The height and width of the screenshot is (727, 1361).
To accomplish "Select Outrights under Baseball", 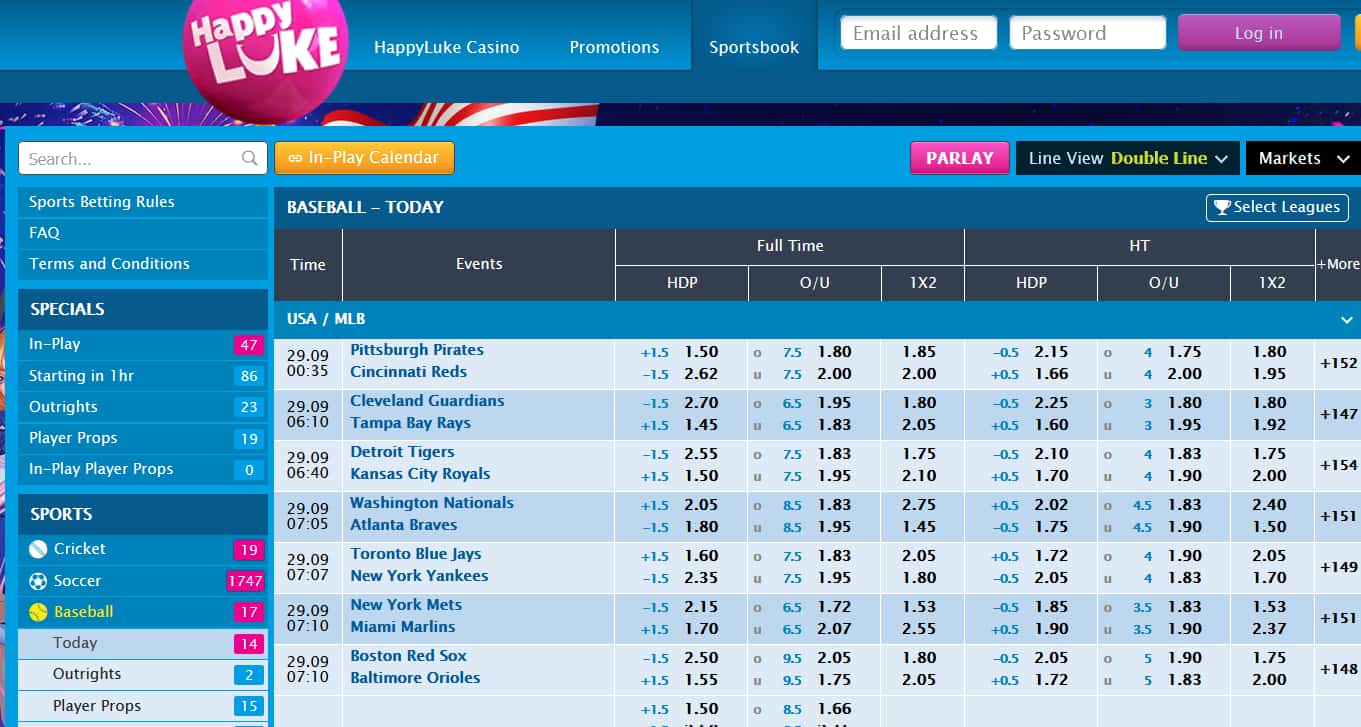I will 143,674.
